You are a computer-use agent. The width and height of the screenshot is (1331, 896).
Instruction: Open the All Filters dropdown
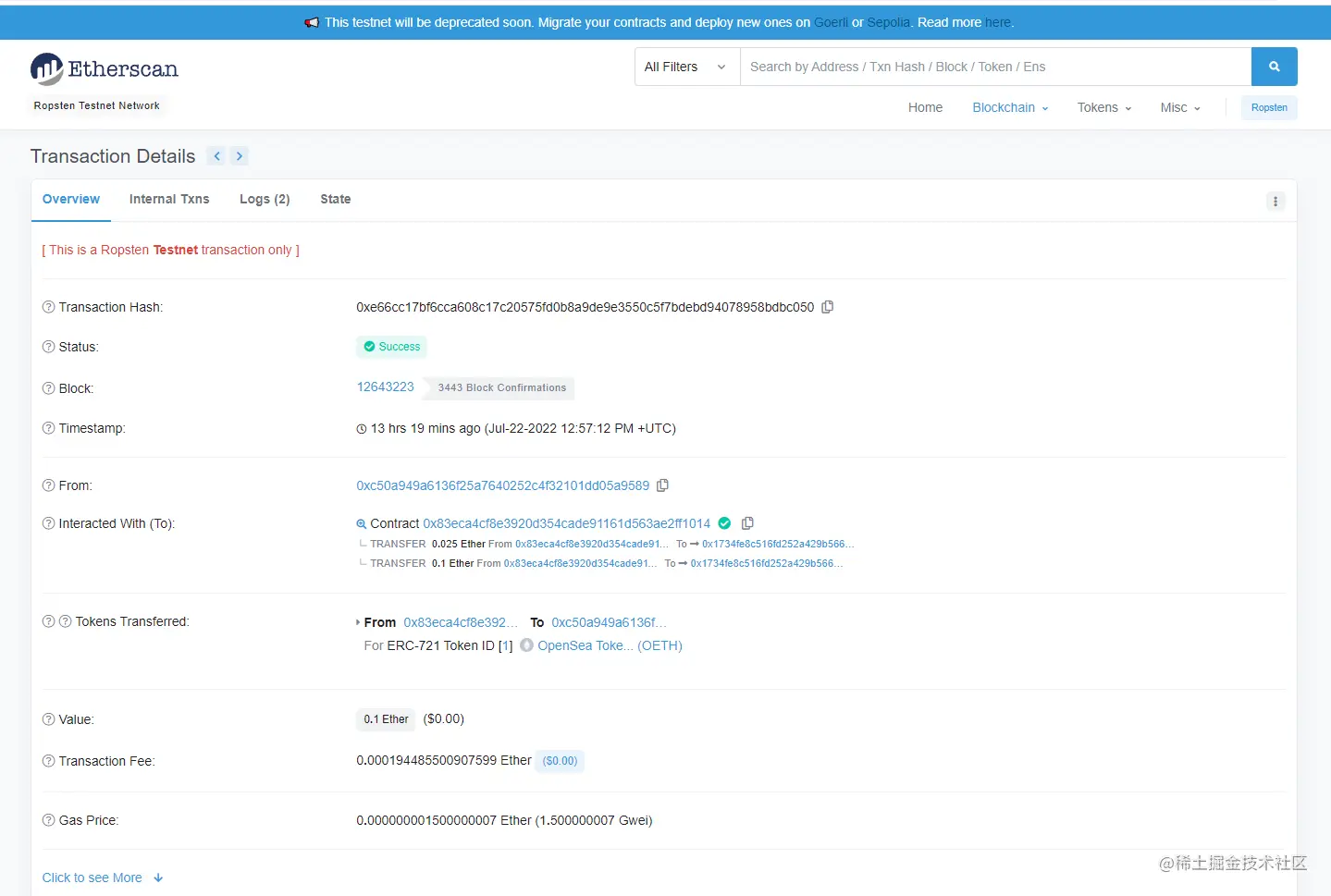point(687,67)
